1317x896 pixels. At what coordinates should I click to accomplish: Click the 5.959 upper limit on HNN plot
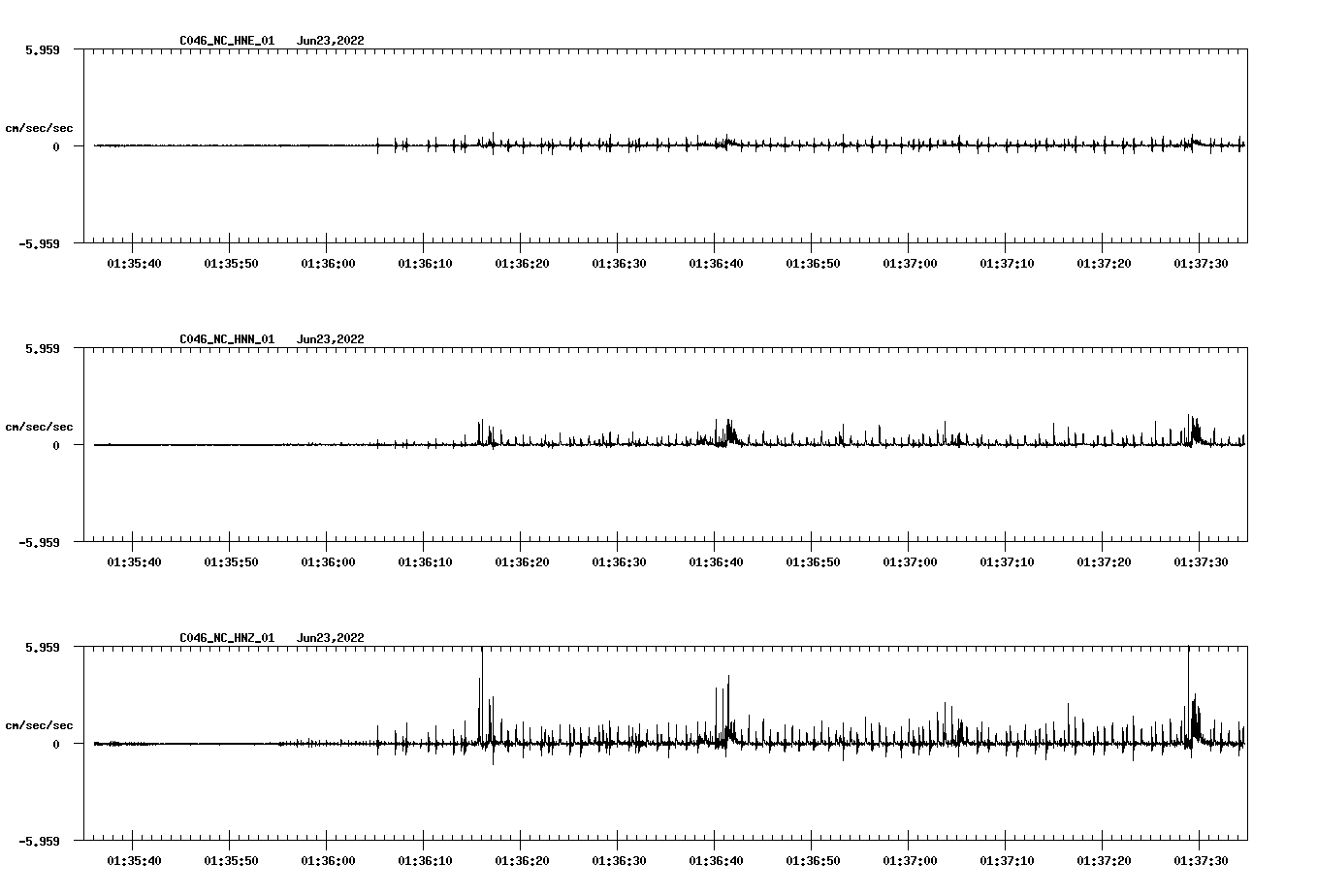42,348
